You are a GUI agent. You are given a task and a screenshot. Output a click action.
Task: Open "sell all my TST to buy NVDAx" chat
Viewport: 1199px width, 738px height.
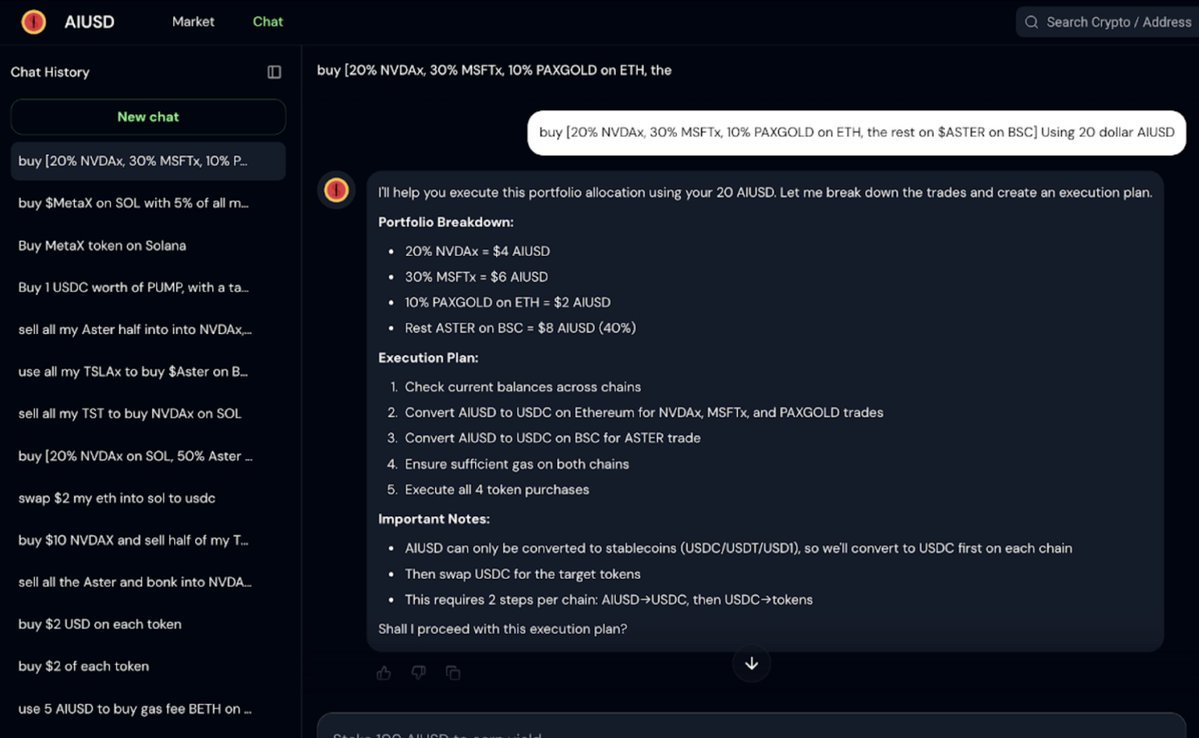point(129,414)
